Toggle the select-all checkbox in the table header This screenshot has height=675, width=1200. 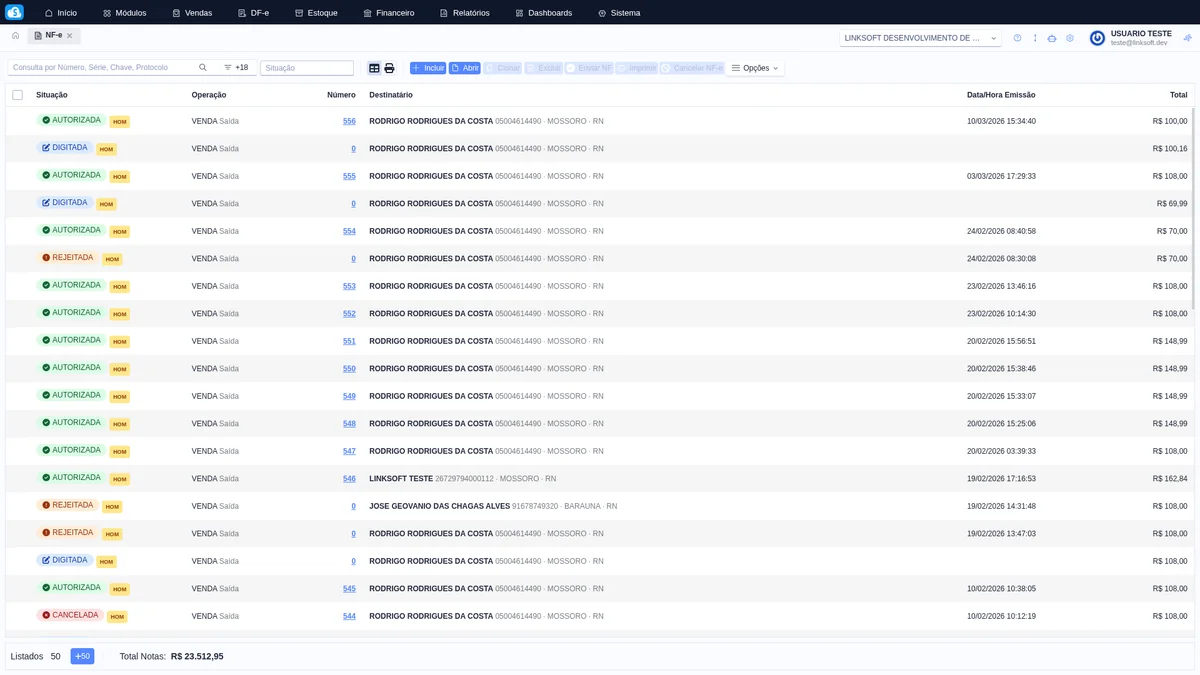[x=17, y=95]
